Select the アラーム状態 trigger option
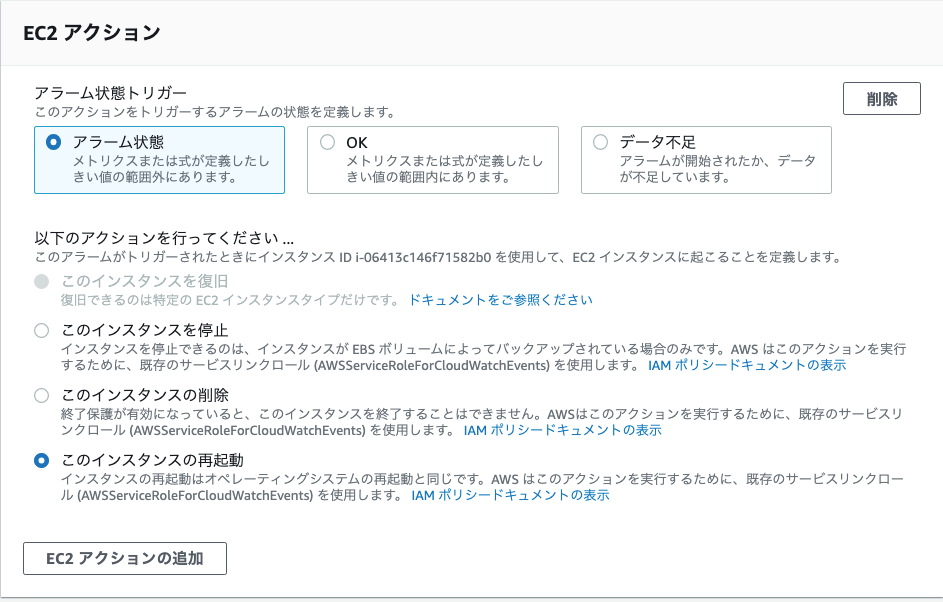The image size is (943, 602). [x=159, y=160]
